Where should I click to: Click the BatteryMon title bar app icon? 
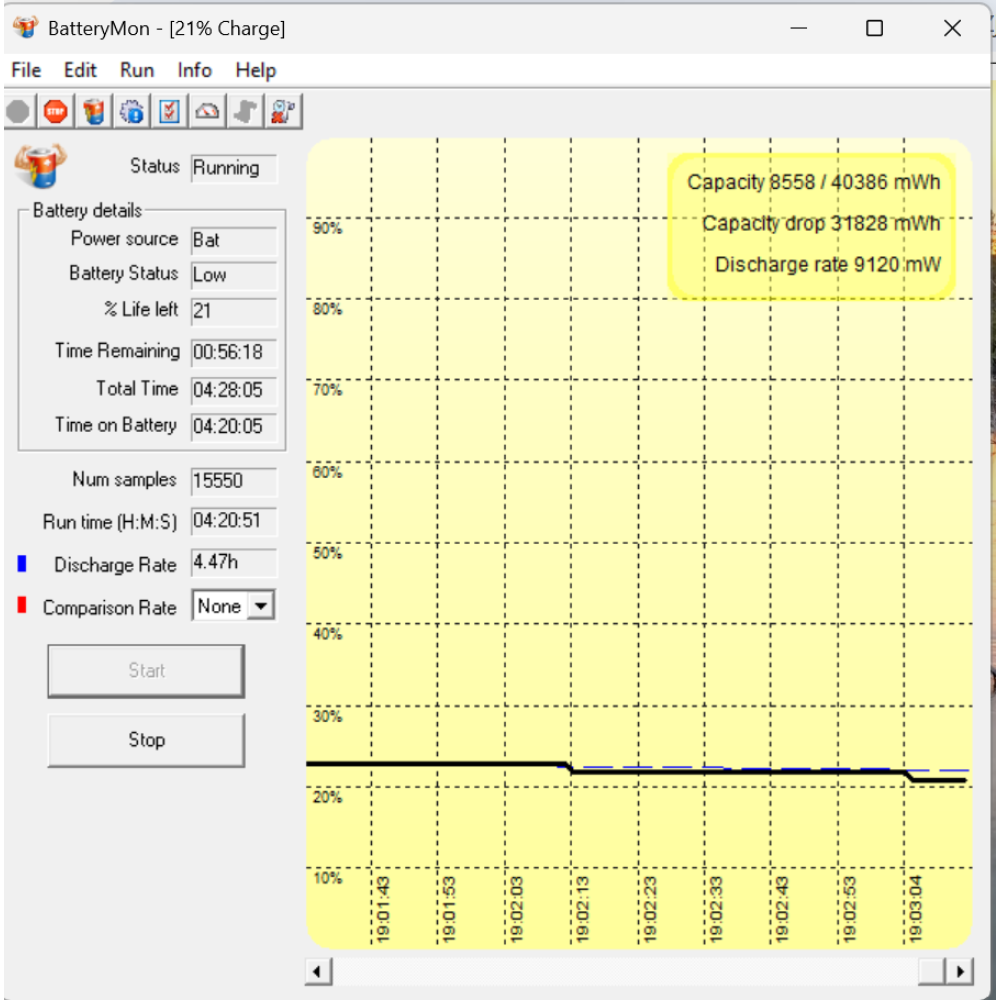(x=25, y=28)
